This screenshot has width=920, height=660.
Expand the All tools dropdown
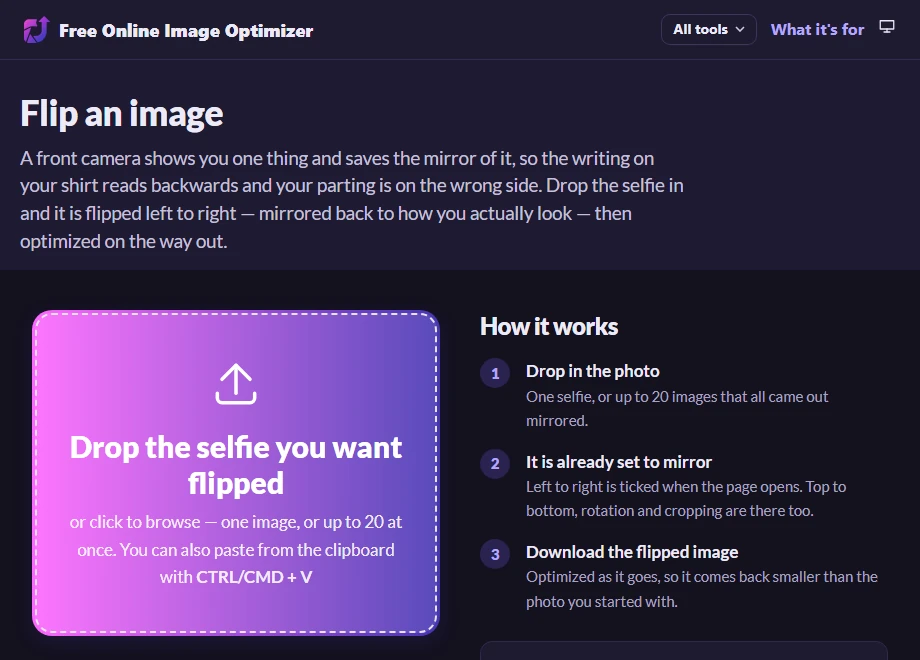click(709, 29)
